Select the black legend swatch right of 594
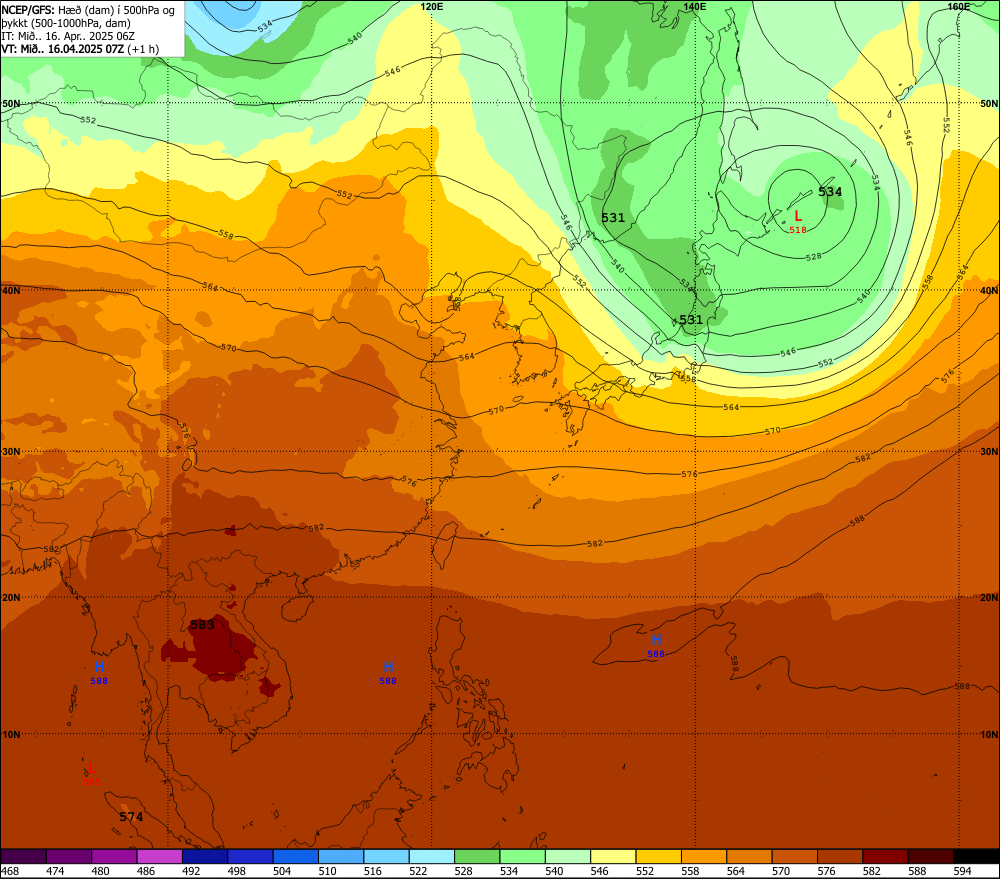The width and height of the screenshot is (1000, 879). click(x=975, y=856)
